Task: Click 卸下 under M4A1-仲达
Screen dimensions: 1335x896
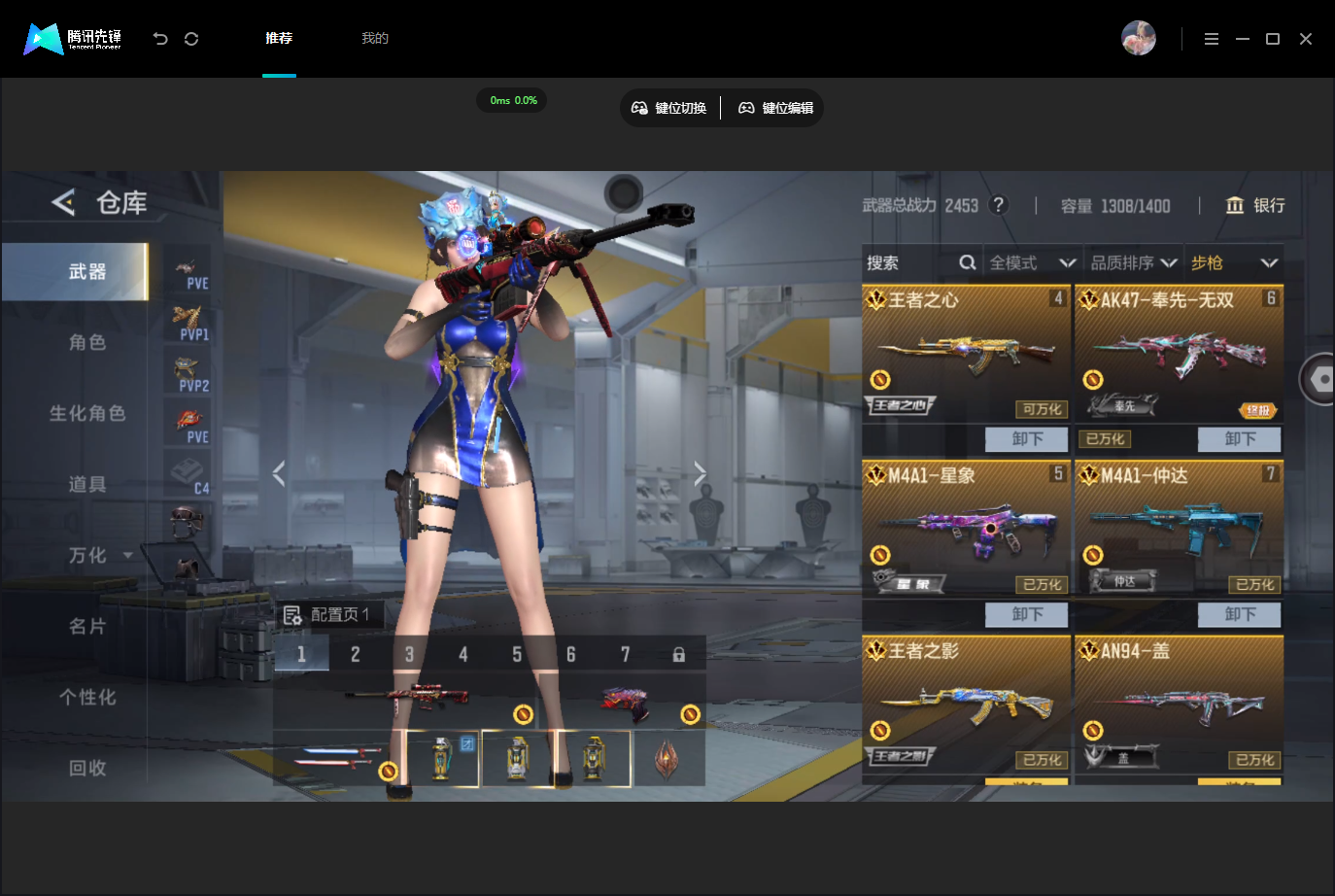Action: point(1240,614)
